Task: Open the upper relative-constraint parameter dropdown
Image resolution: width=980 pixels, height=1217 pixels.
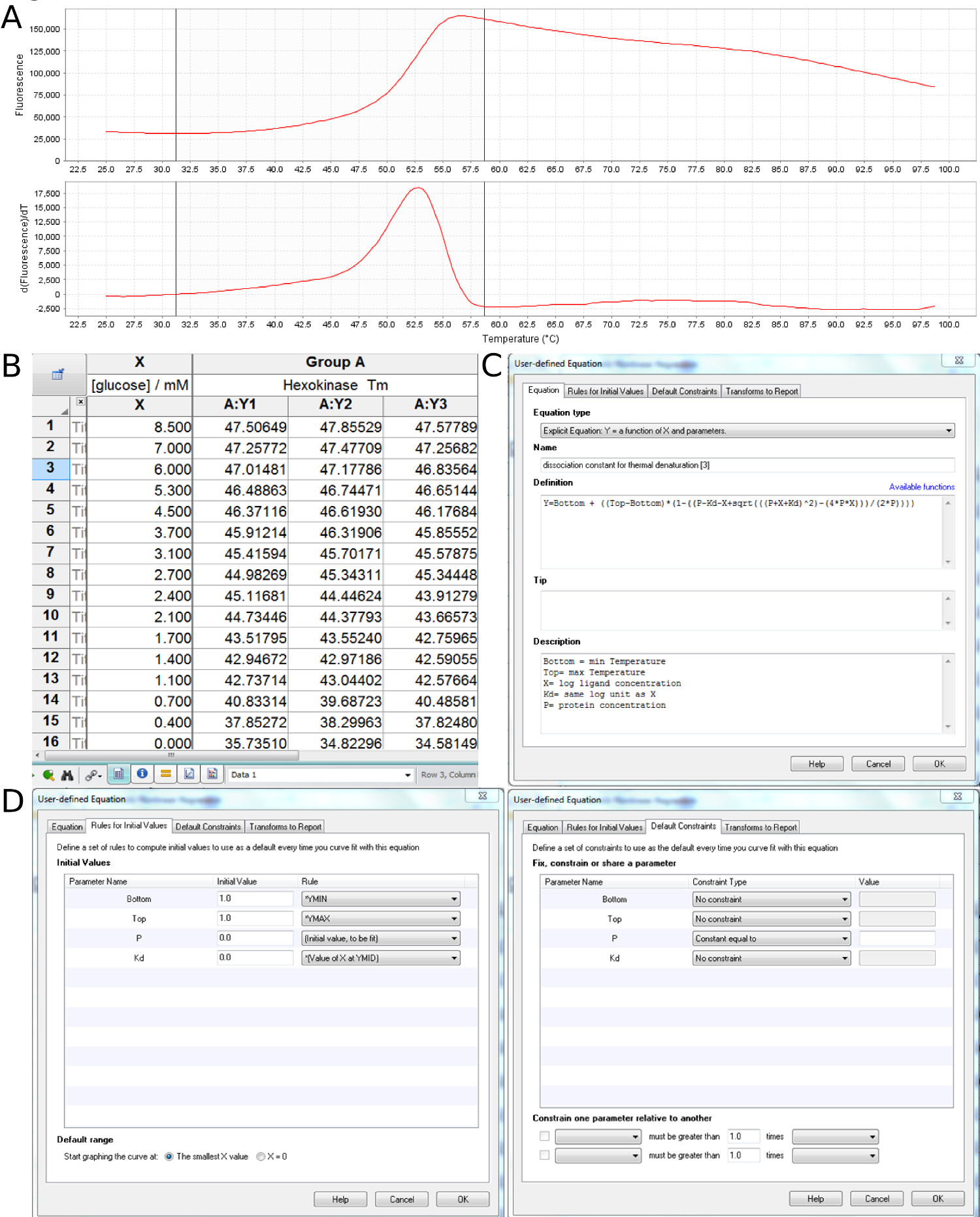Action: click(x=598, y=1137)
